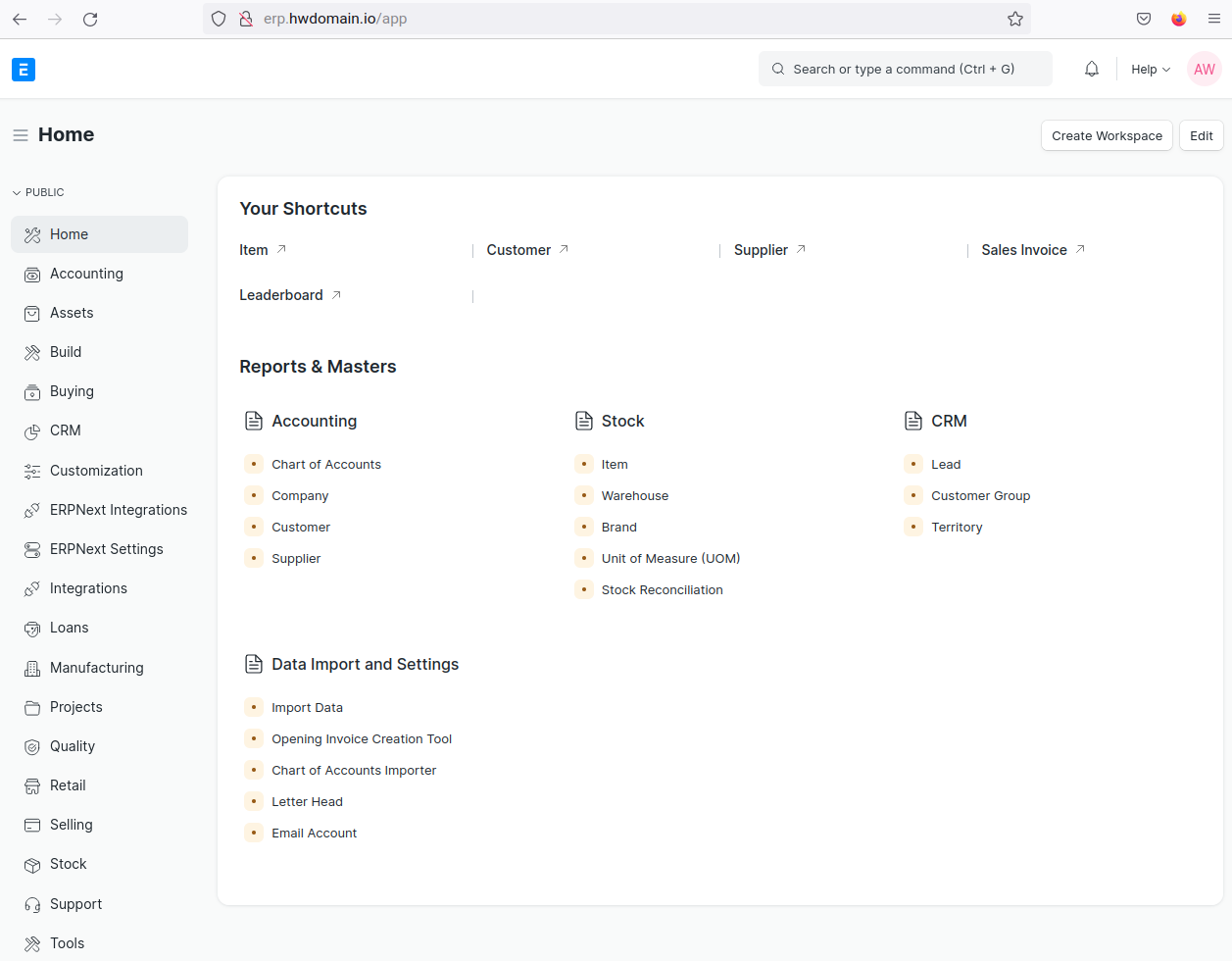The image size is (1232, 961).
Task: Open the notifications bell
Action: pyautogui.click(x=1092, y=69)
